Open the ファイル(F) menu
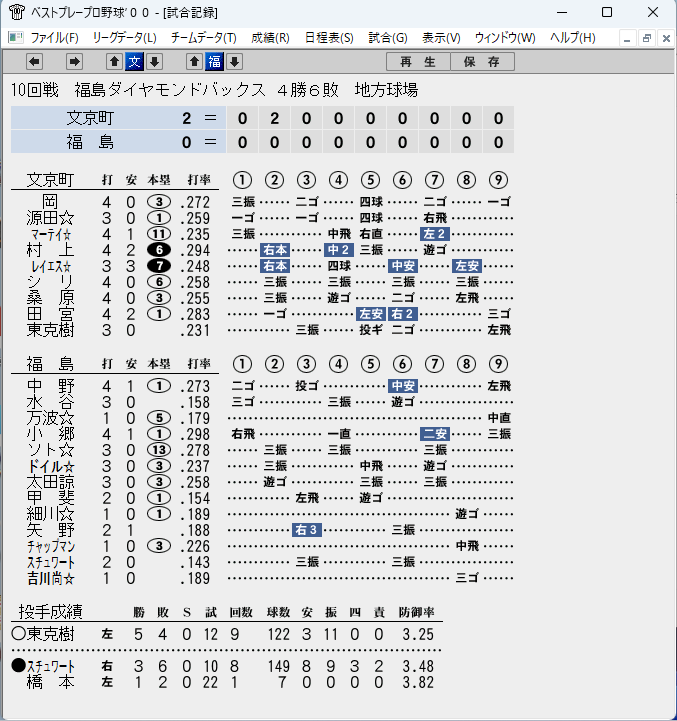This screenshot has width=677, height=721. [x=54, y=38]
